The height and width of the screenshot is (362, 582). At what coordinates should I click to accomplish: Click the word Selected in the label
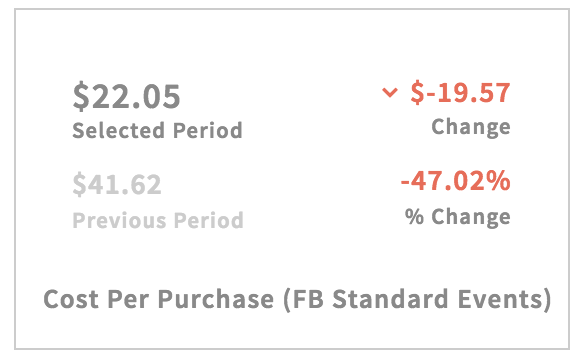(x=118, y=130)
